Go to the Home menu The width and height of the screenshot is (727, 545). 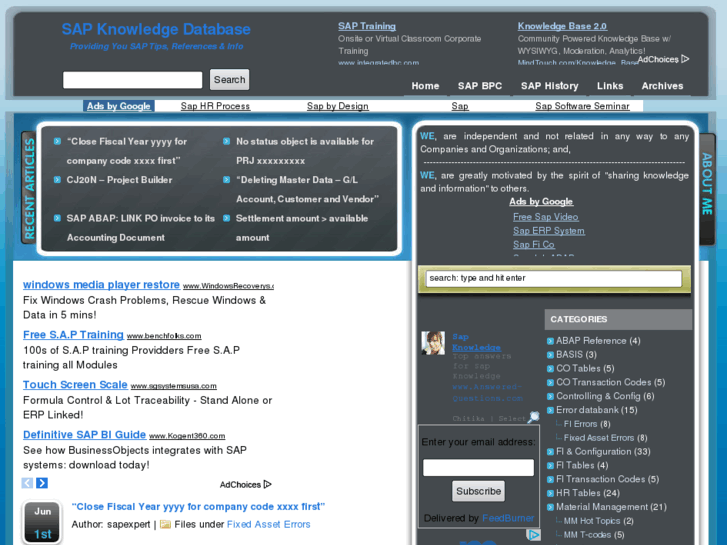pos(425,86)
